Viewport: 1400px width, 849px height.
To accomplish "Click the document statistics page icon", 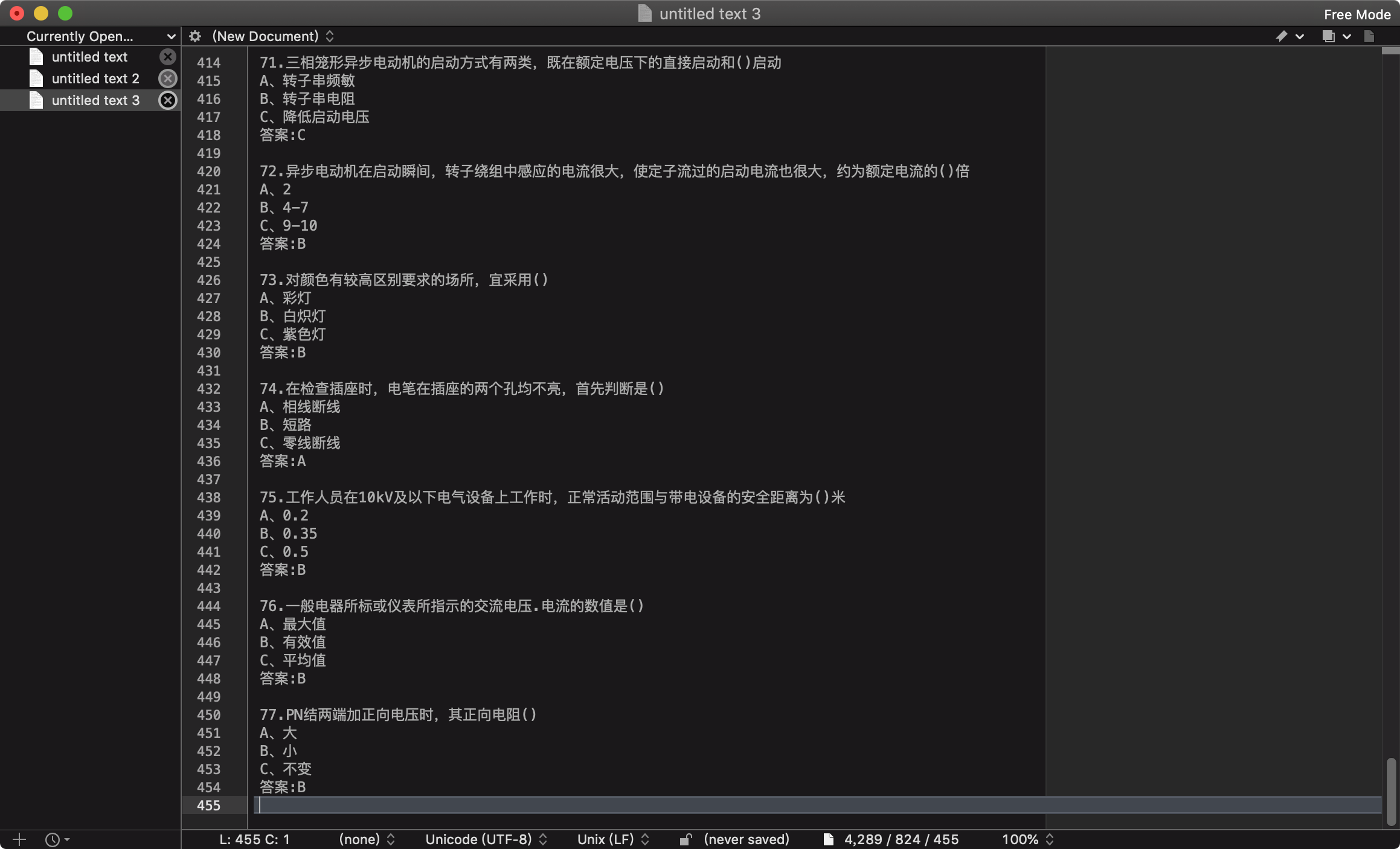I will [x=828, y=839].
